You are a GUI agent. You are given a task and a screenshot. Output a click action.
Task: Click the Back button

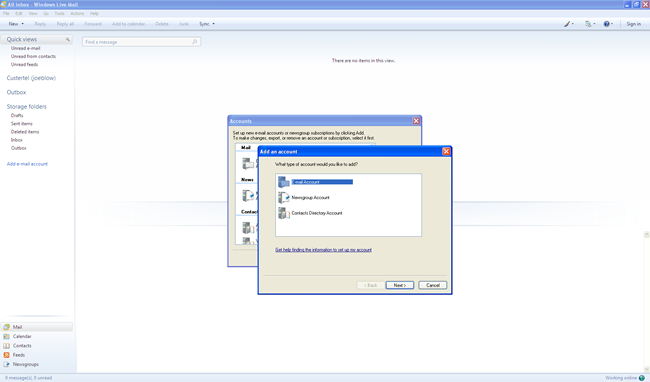[x=371, y=285]
